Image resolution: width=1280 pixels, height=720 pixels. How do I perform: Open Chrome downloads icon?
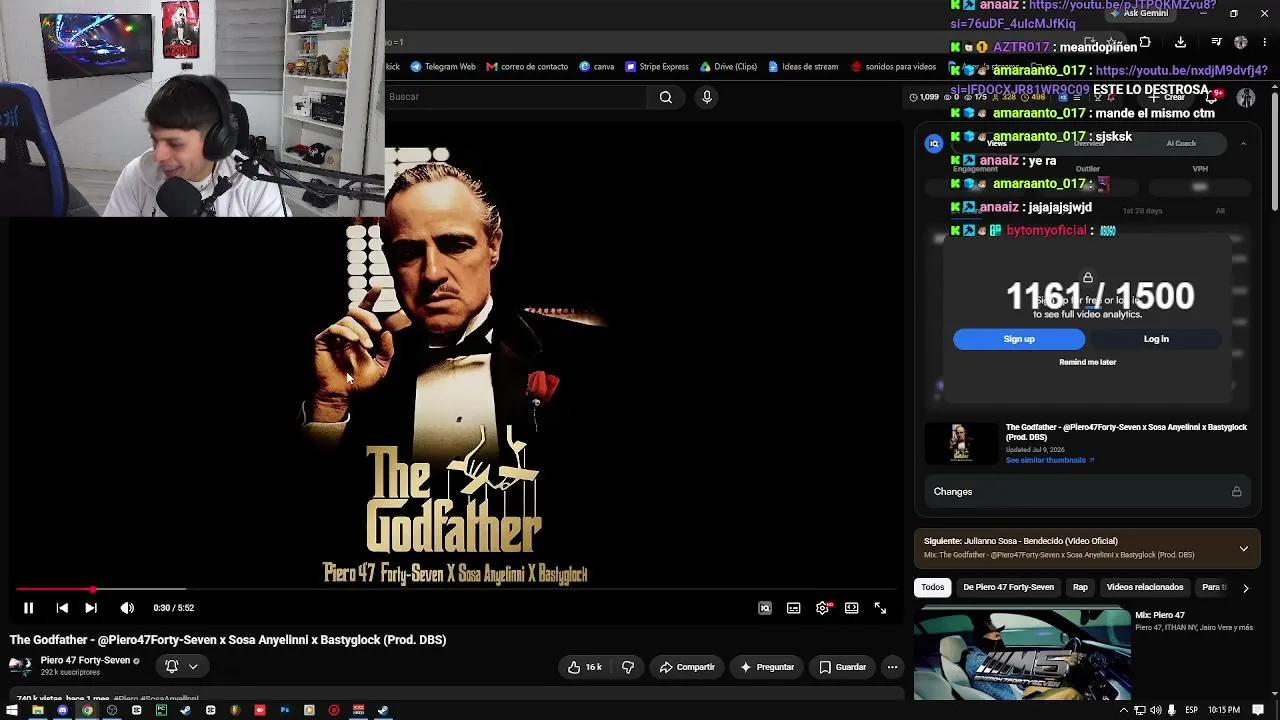click(1180, 42)
